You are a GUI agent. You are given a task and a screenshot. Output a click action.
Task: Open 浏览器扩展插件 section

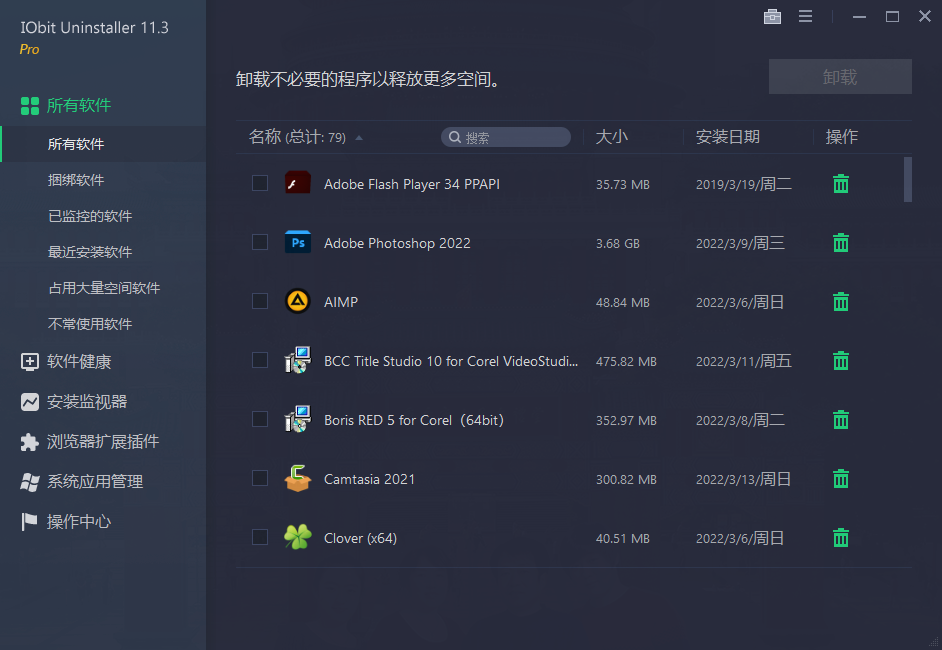[x=103, y=442]
